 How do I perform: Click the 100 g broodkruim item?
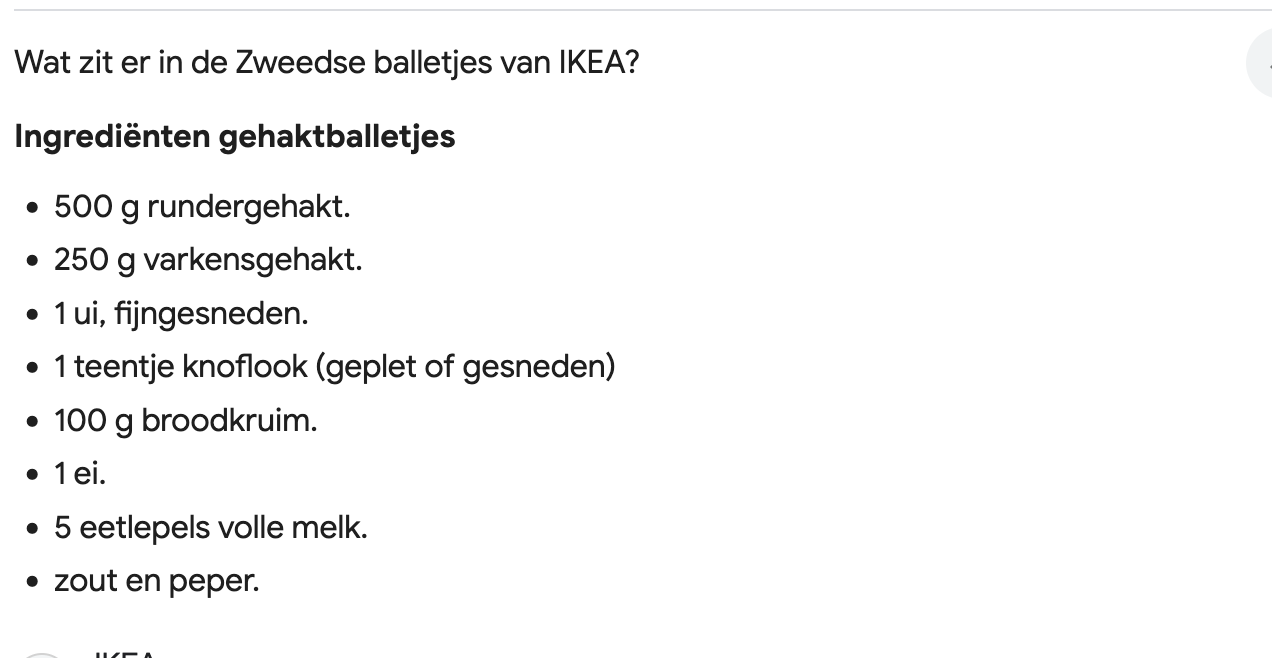coord(186,420)
